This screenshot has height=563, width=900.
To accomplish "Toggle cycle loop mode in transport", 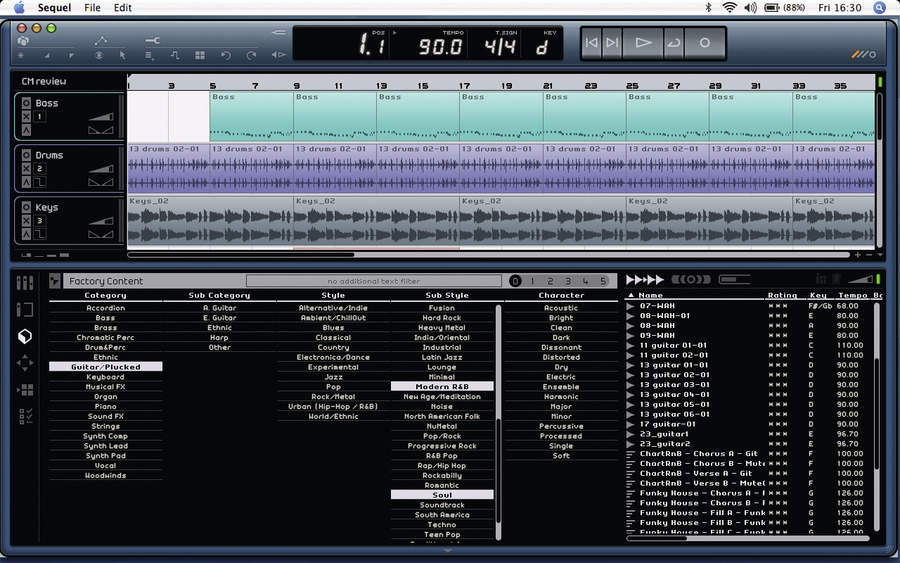I will click(x=674, y=43).
